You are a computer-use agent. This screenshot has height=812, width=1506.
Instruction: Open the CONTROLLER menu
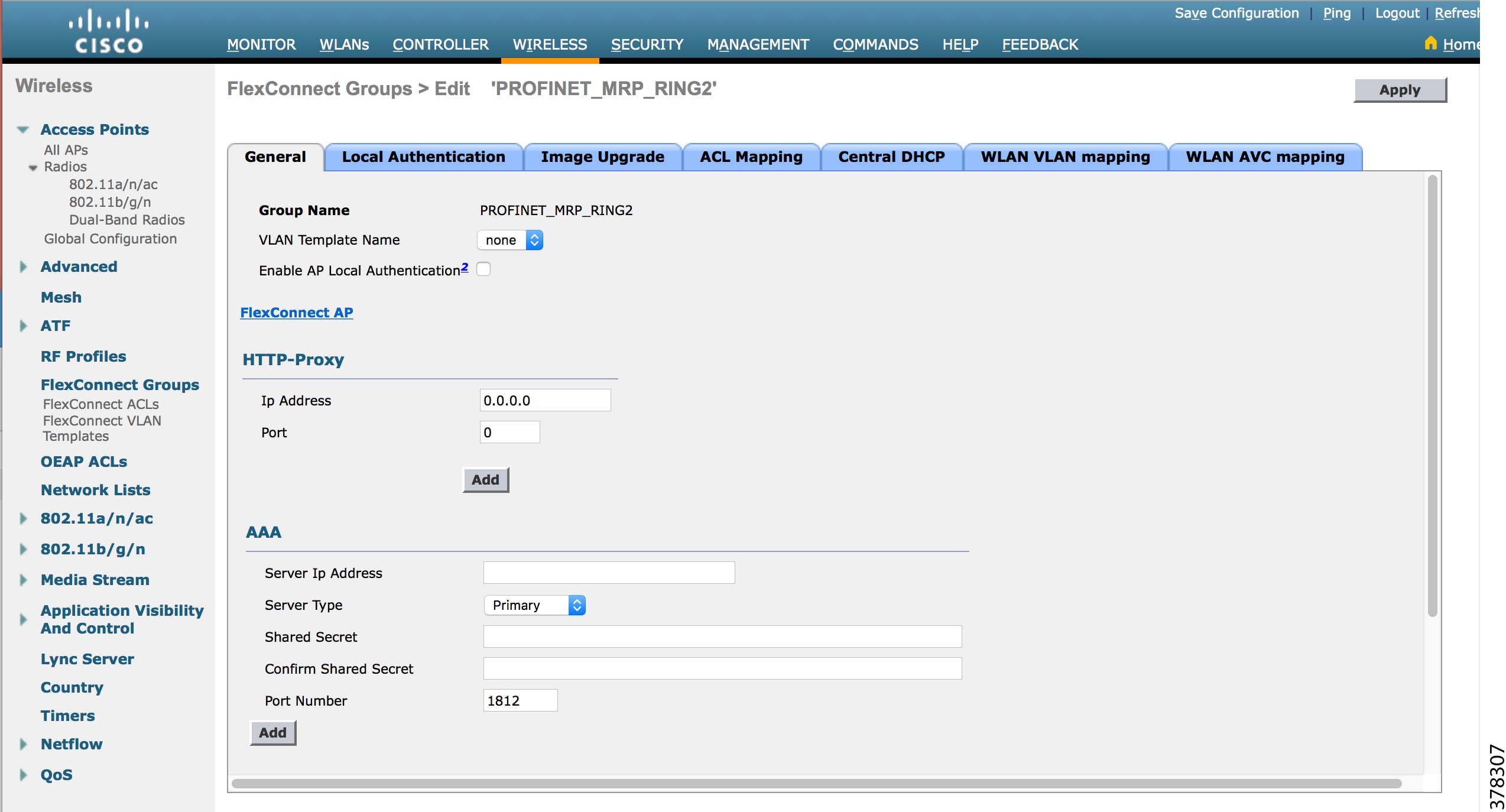click(x=440, y=44)
